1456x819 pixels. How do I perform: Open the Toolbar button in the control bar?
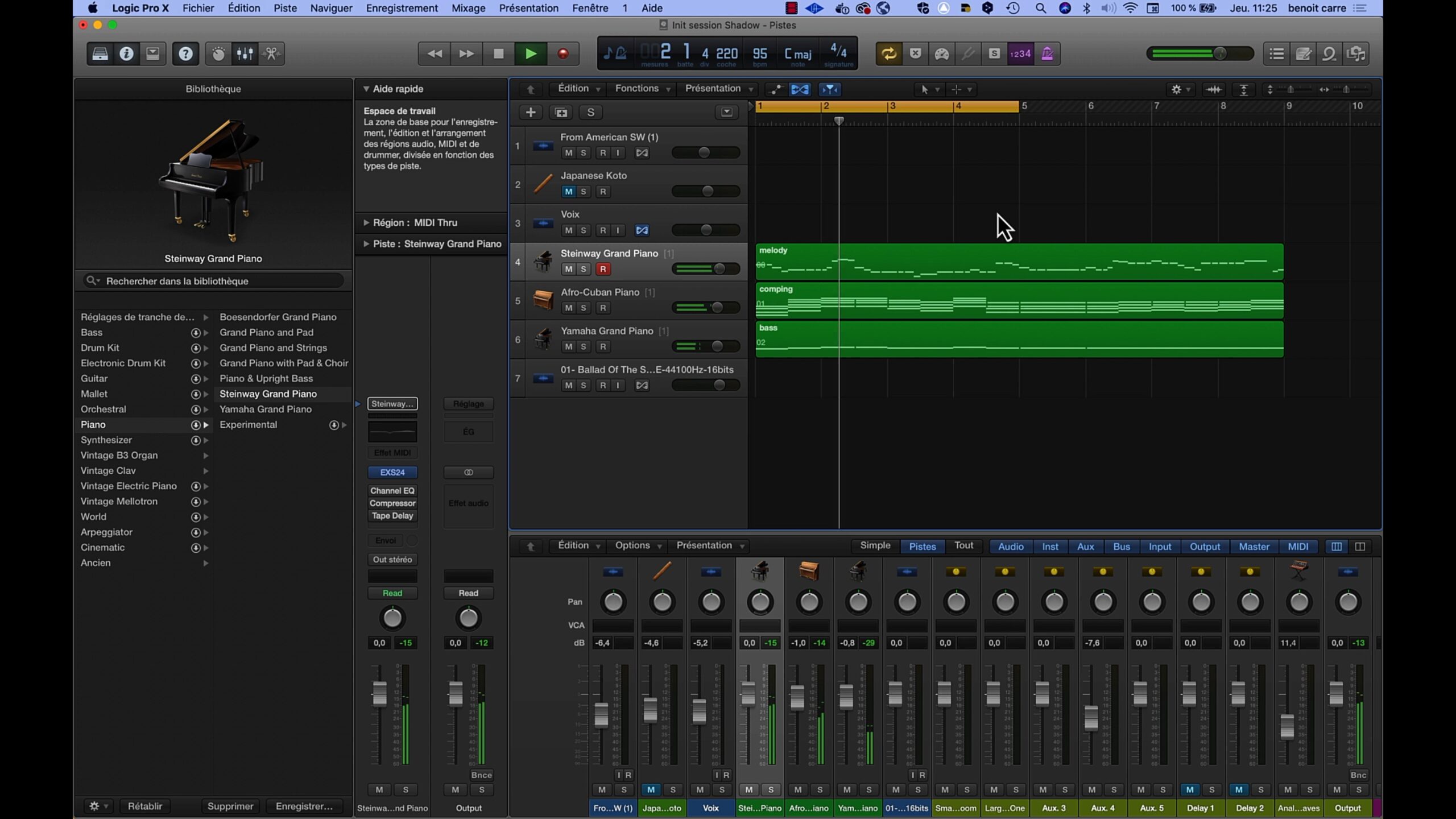[152, 53]
